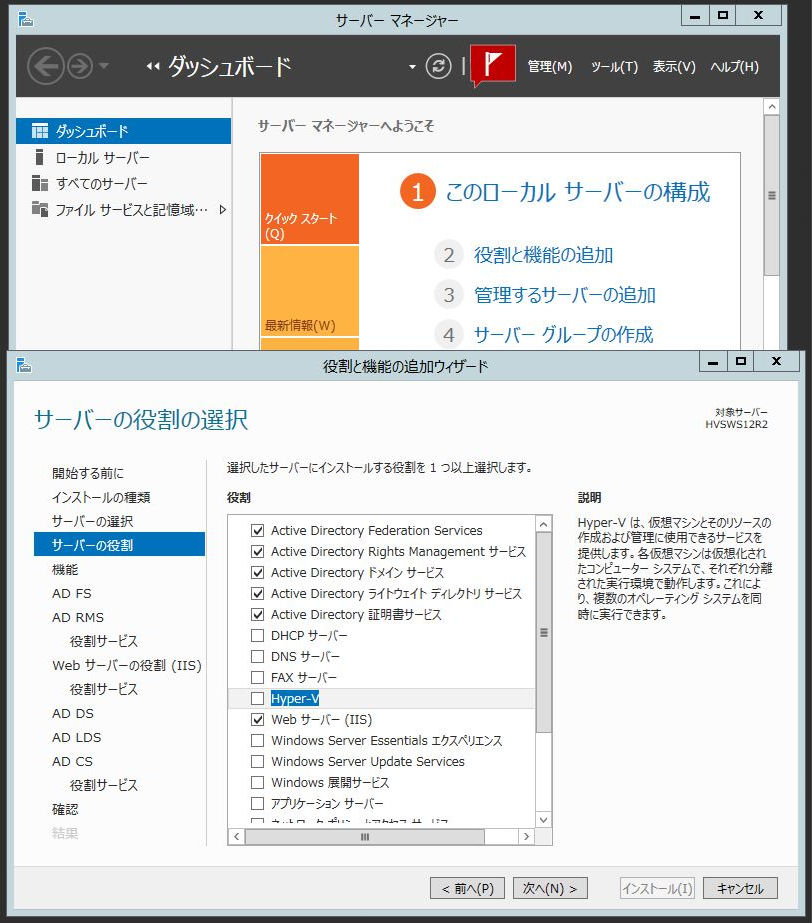Click the step 3 number circle

(449, 294)
